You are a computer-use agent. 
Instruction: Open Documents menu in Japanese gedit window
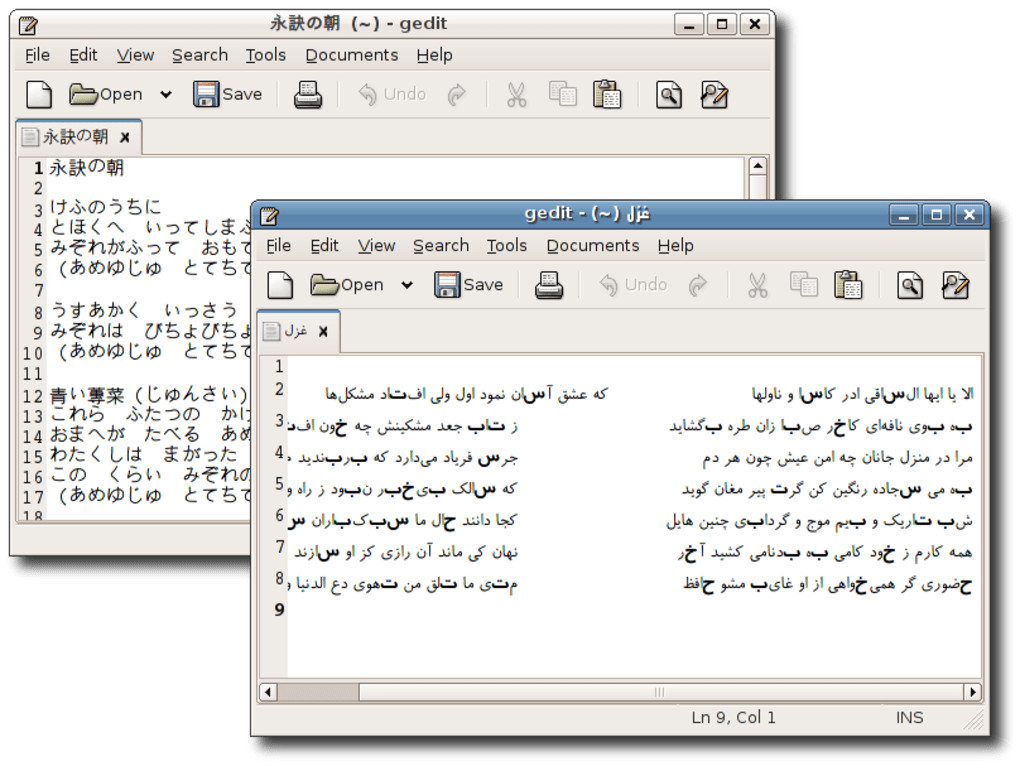pos(351,55)
